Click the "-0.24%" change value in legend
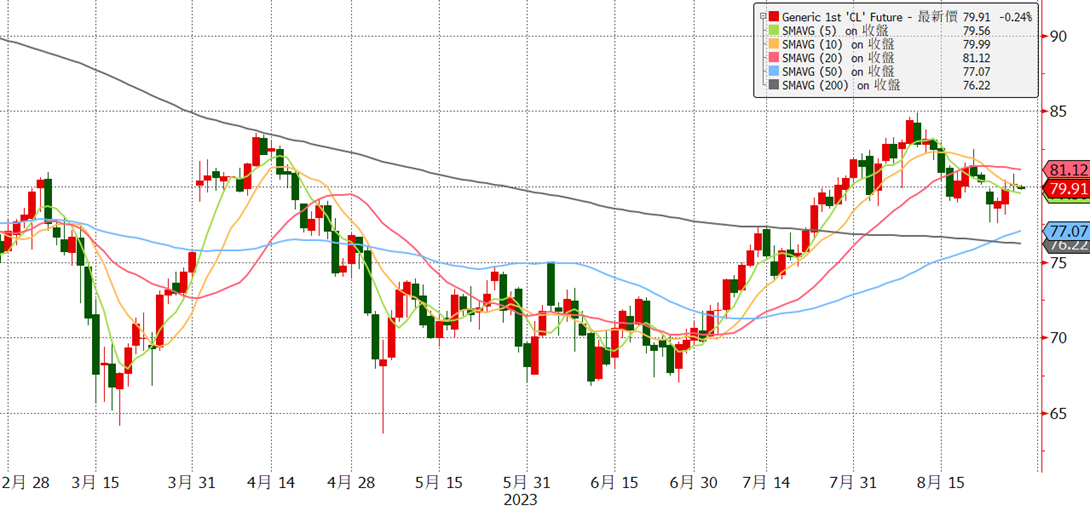 click(x=1017, y=16)
